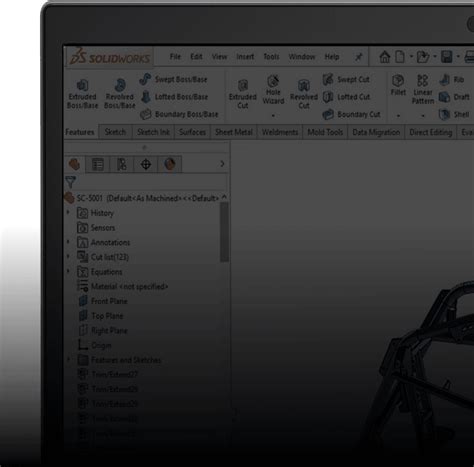Open the DimXpertManager crosshair tab
The height and width of the screenshot is (467, 474).
pos(146,164)
